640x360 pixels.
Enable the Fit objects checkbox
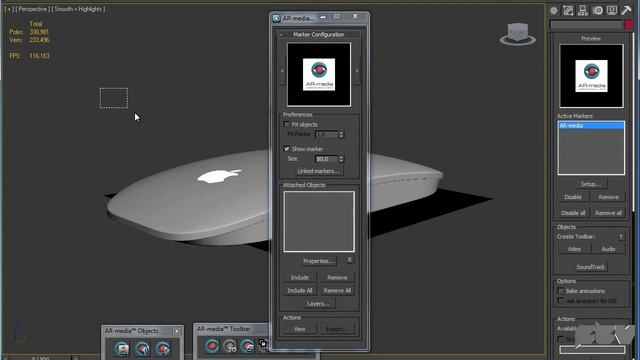point(287,124)
